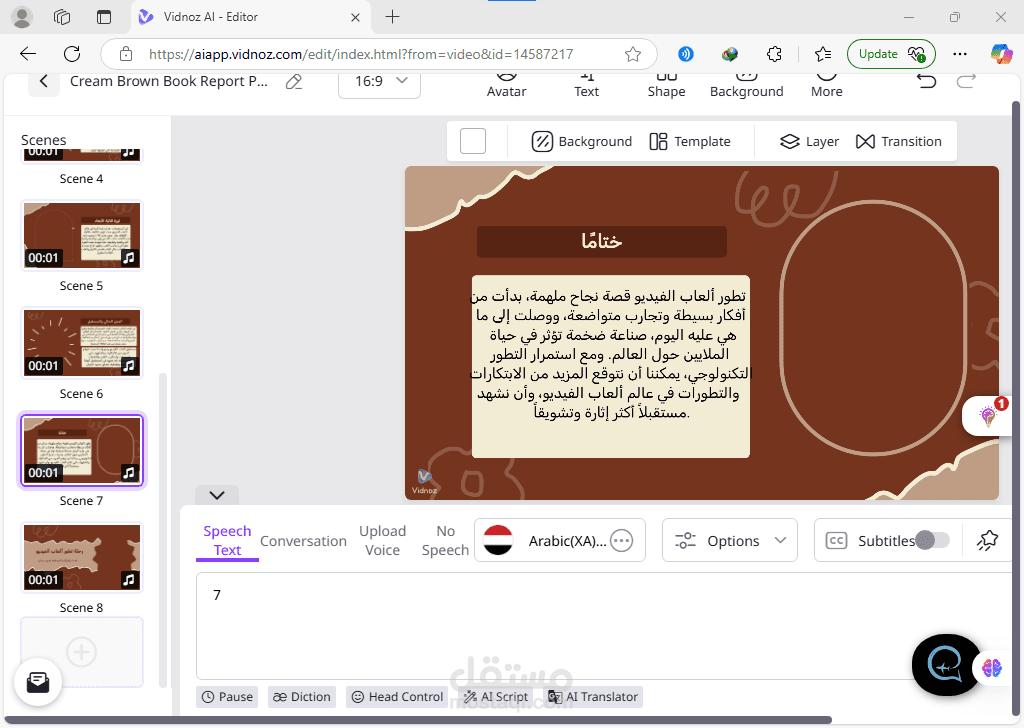Click the voice more-options ellipsis icon
The width and height of the screenshot is (1024, 728).
click(622, 541)
